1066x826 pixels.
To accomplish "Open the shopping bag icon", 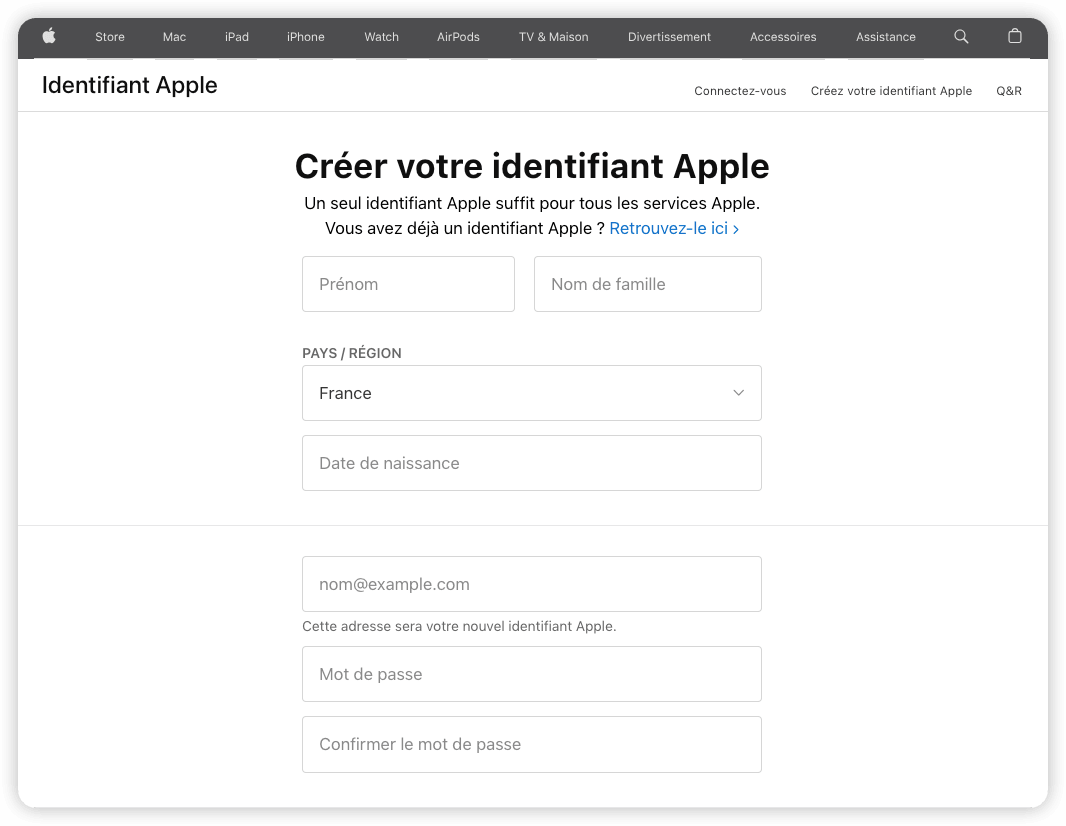I will pos(1014,36).
